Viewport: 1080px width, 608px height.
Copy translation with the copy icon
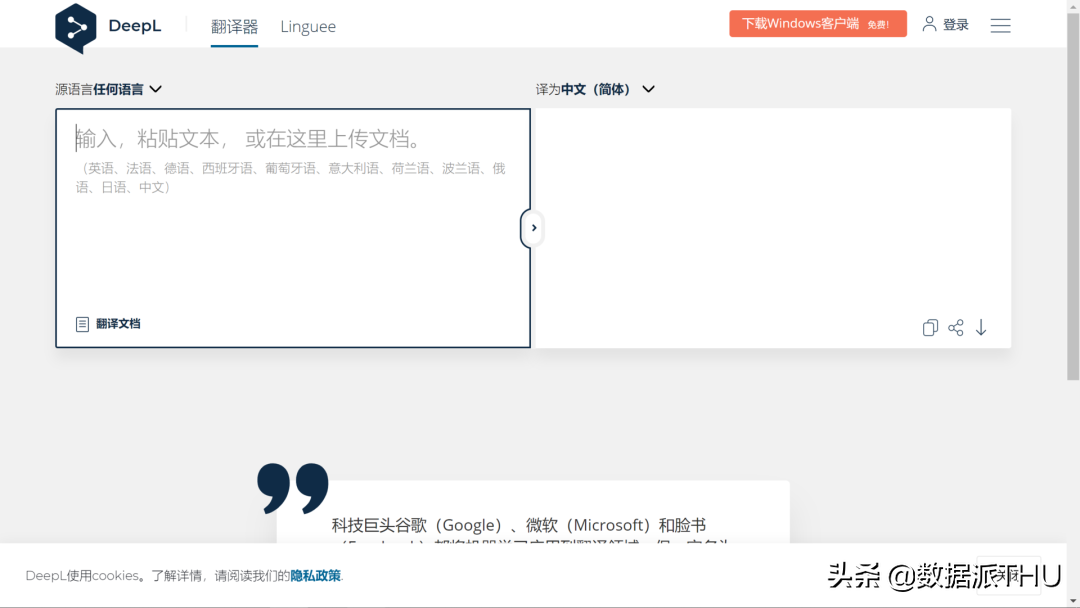(930, 328)
